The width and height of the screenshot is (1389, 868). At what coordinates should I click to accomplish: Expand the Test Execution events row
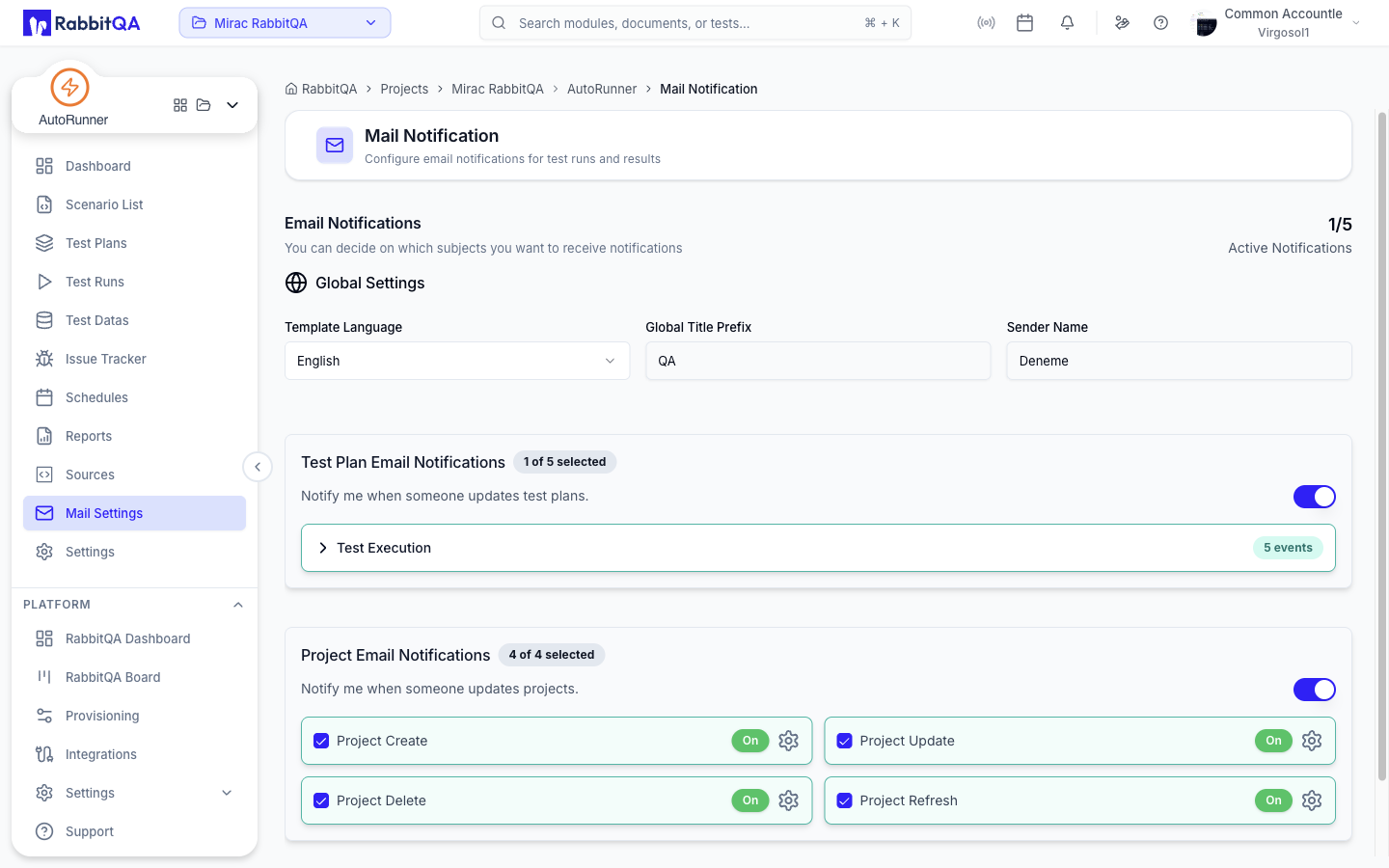click(x=818, y=548)
